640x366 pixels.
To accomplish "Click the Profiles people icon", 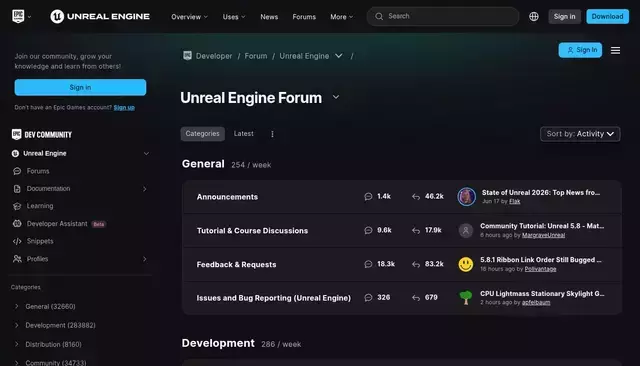I will (17, 259).
